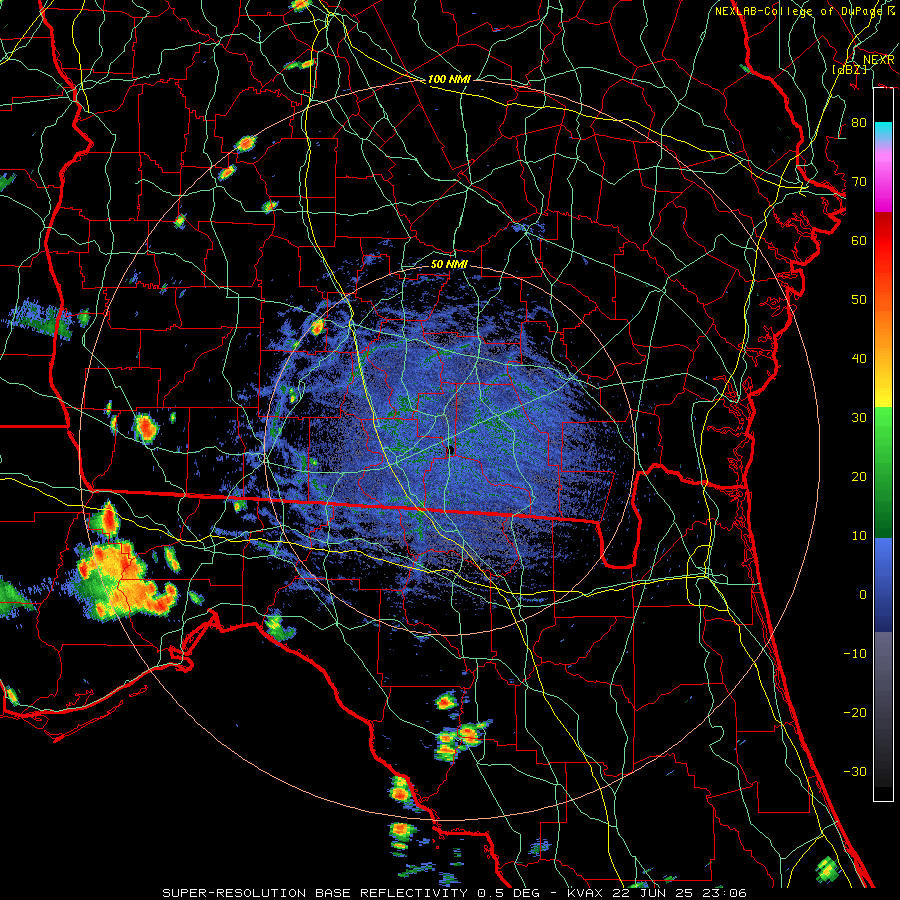Click the "-20" value on the dBZ scale
The width and height of the screenshot is (900, 900).
tap(855, 713)
